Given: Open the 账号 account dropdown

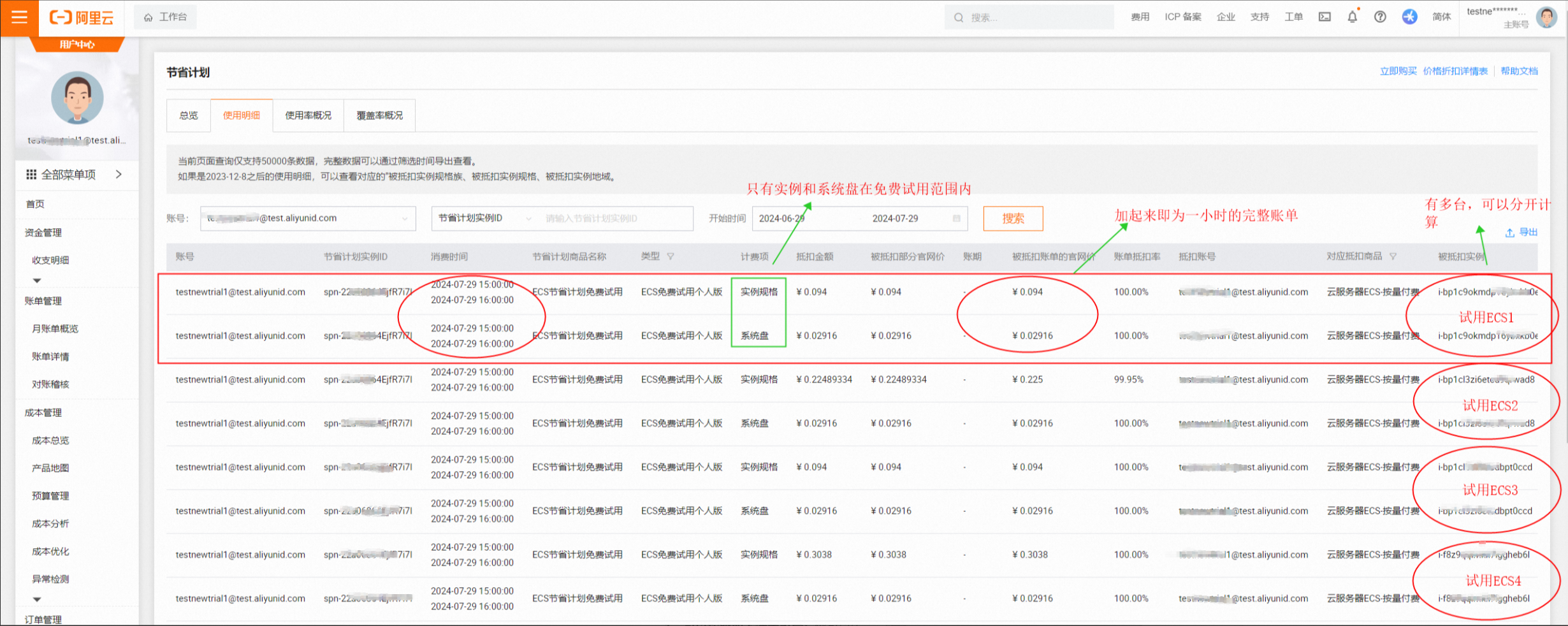Looking at the screenshot, I should 308,218.
